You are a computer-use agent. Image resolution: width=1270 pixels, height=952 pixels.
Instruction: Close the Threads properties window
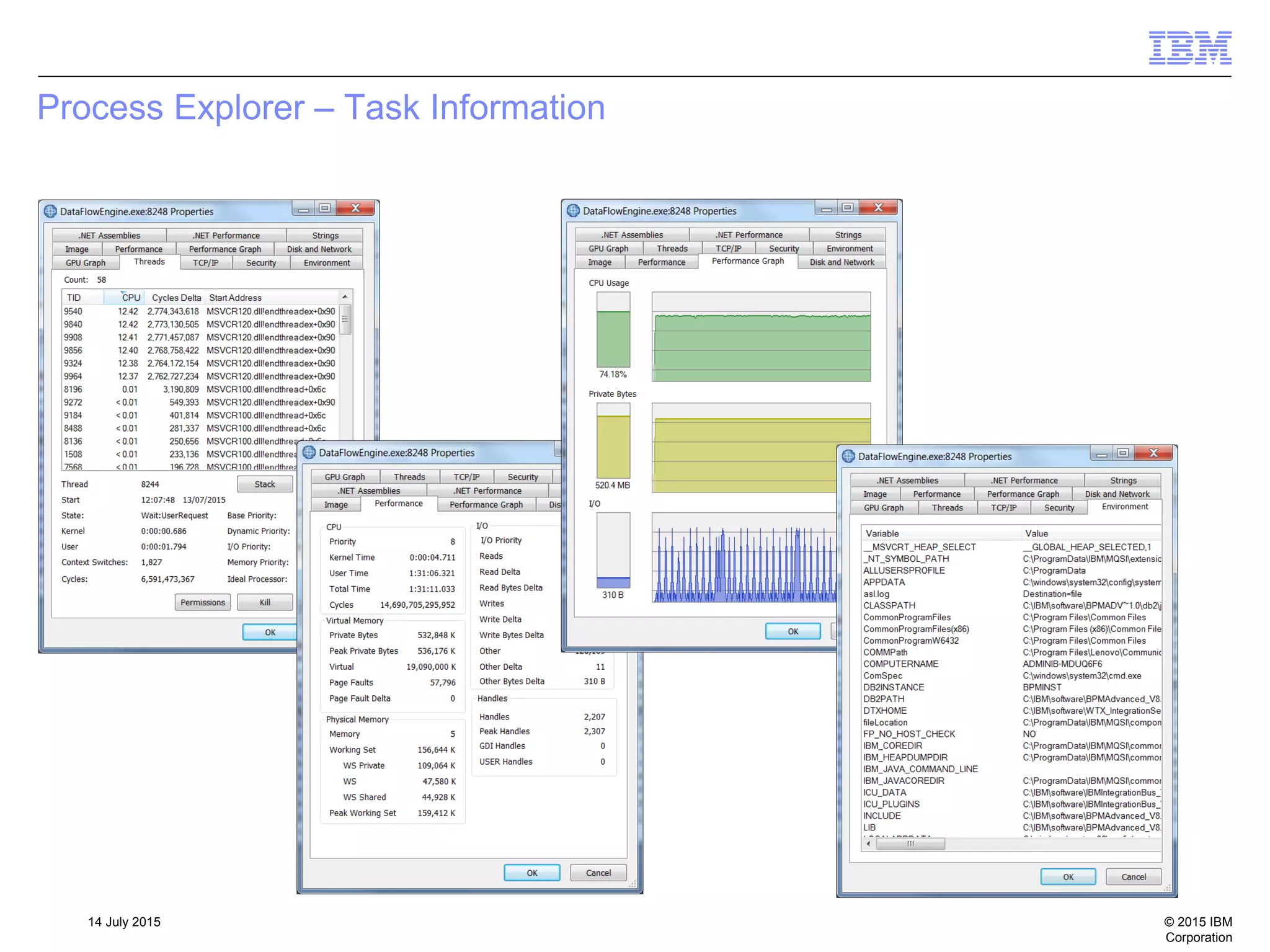pyautogui.click(x=355, y=208)
